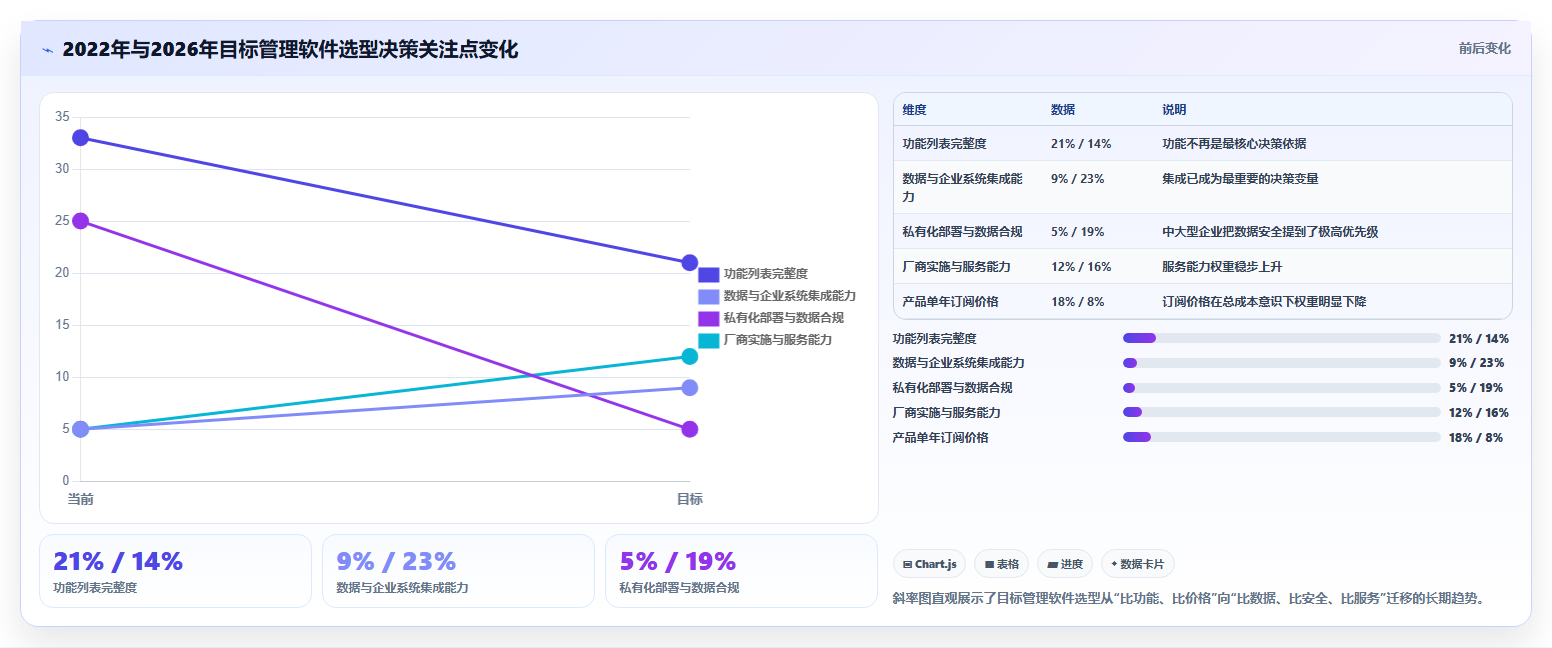Click the 说明 table column header

pyautogui.click(x=1174, y=110)
